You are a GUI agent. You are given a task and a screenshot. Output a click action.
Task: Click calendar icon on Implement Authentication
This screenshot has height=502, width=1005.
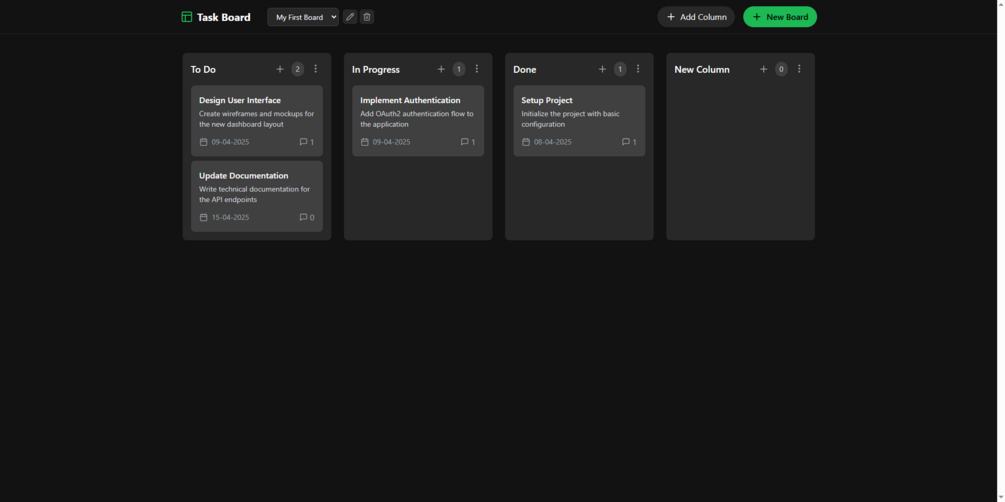(x=365, y=142)
